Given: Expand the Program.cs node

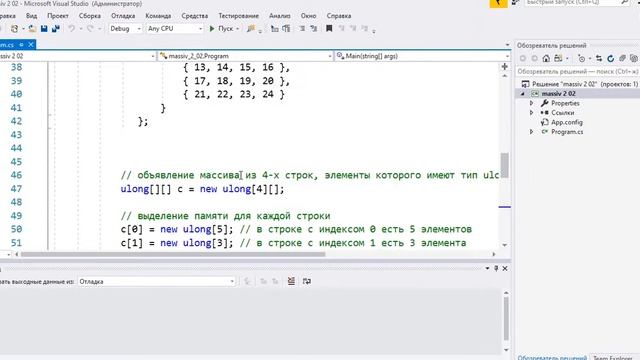Looking at the screenshot, I should (531, 132).
